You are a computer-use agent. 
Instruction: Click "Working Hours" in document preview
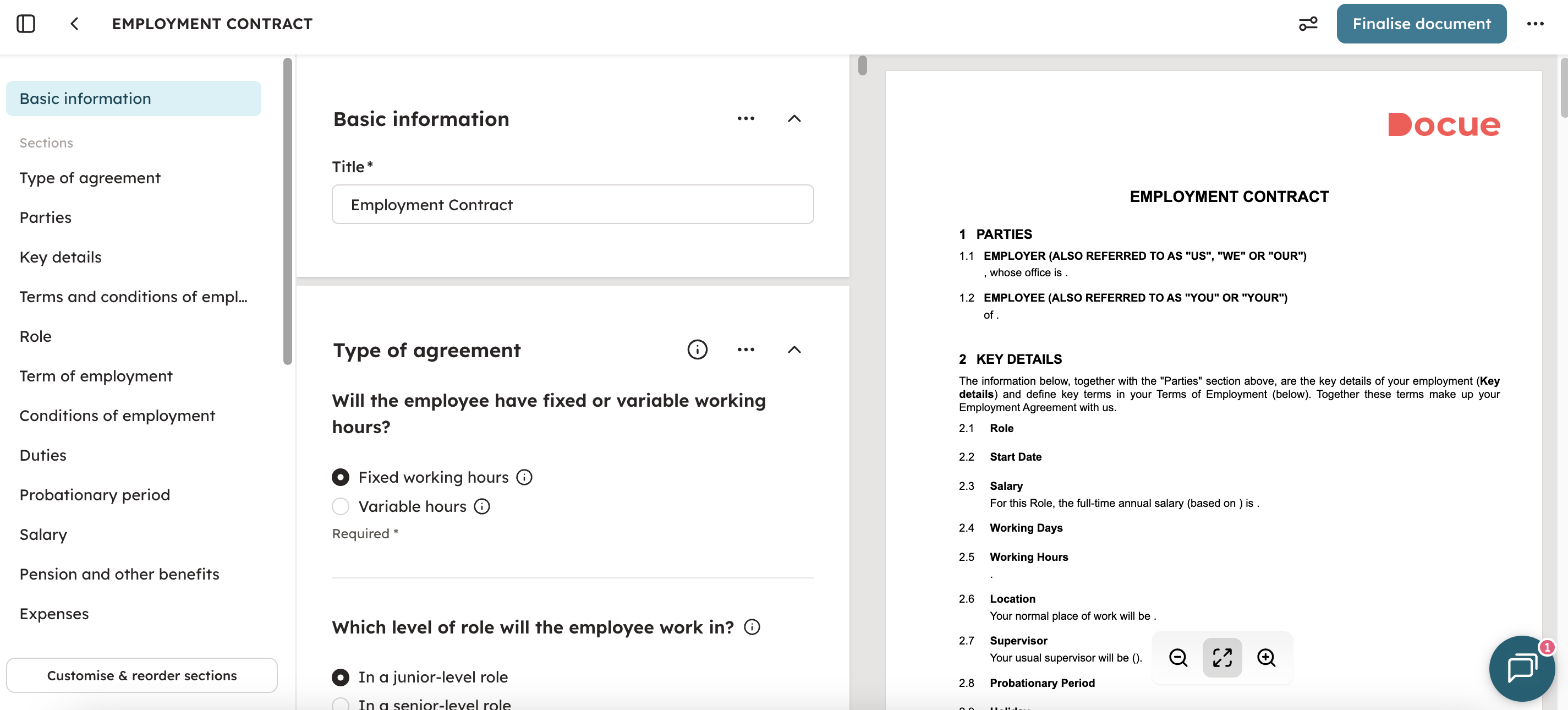coord(1029,557)
